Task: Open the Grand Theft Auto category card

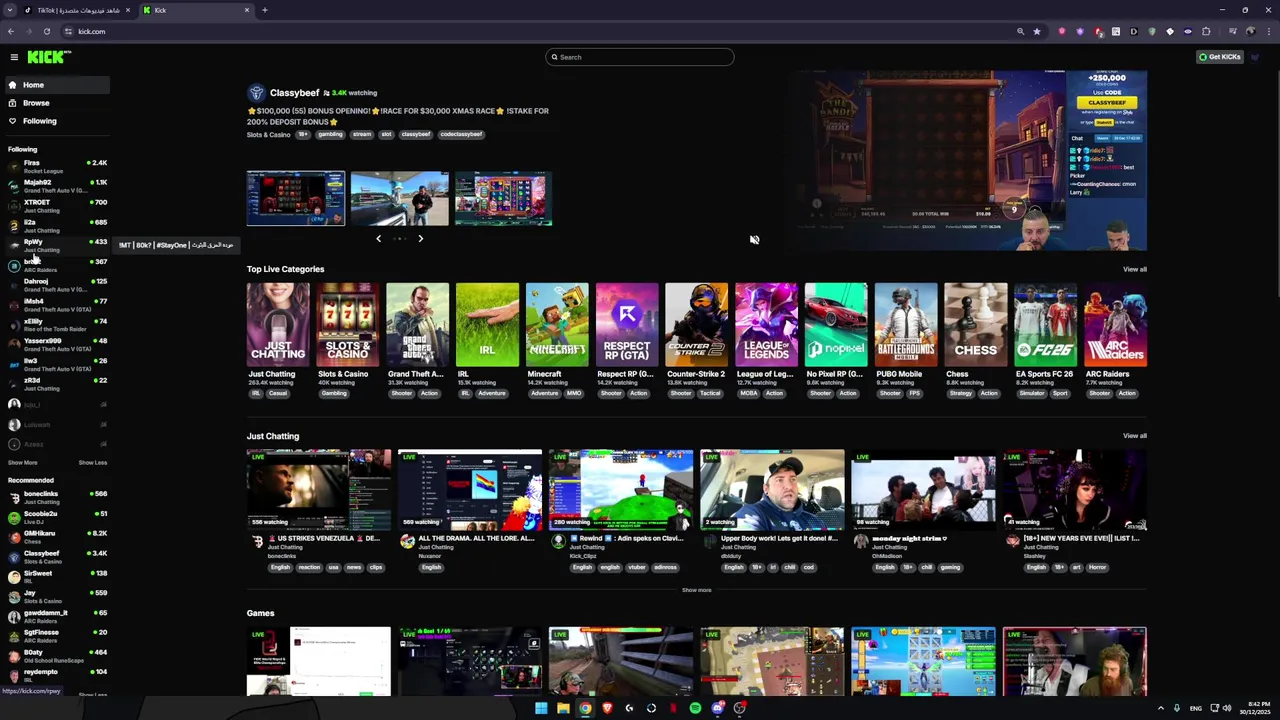Action: tap(418, 325)
